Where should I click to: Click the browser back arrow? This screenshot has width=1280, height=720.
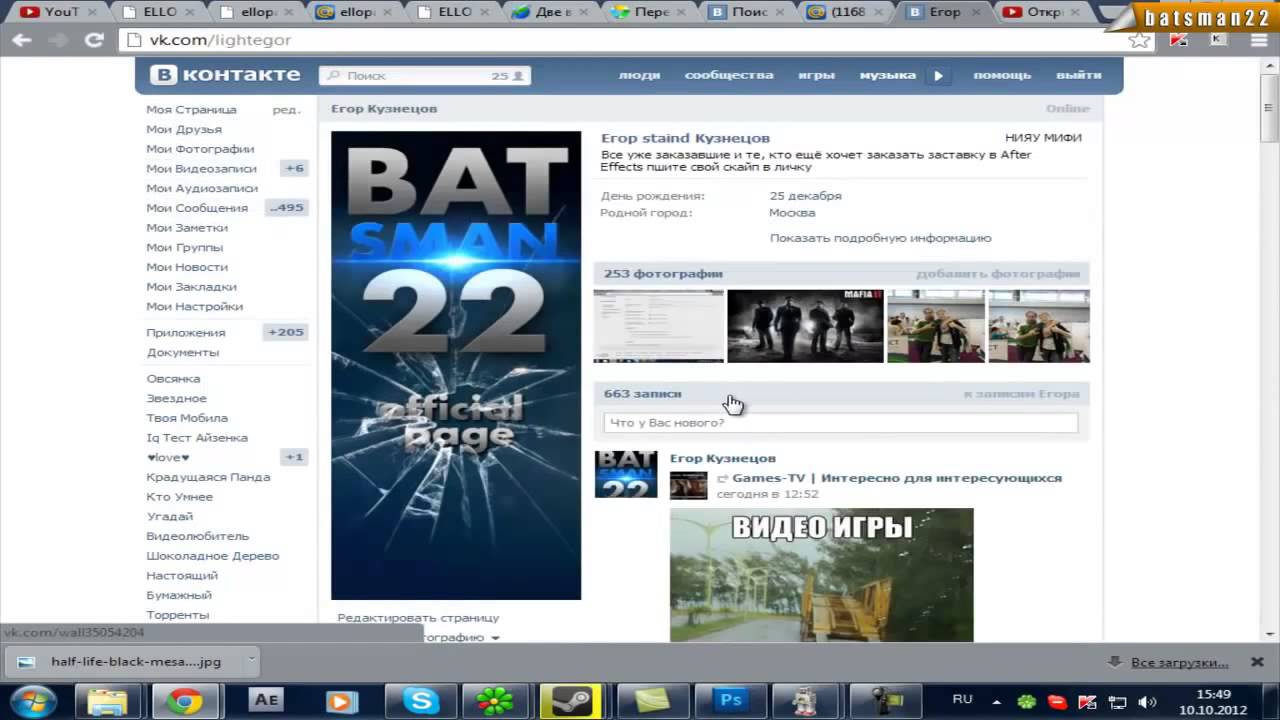pyautogui.click(x=22, y=40)
